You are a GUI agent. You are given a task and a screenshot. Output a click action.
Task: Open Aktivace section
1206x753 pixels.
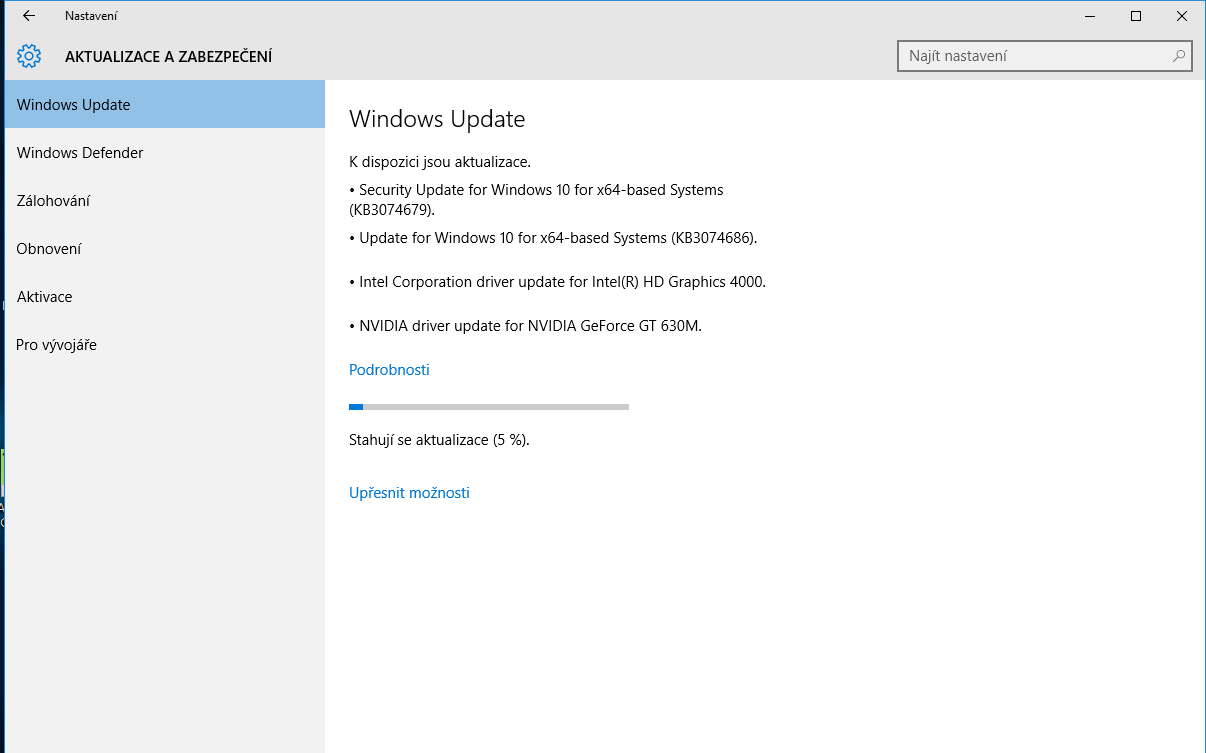[x=165, y=296]
